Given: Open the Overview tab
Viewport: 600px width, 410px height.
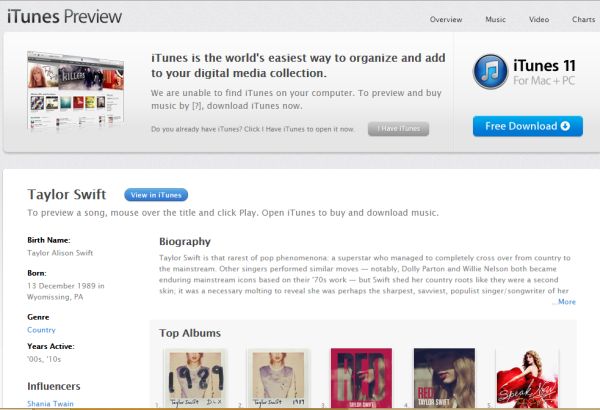Looking at the screenshot, I should point(446,20).
